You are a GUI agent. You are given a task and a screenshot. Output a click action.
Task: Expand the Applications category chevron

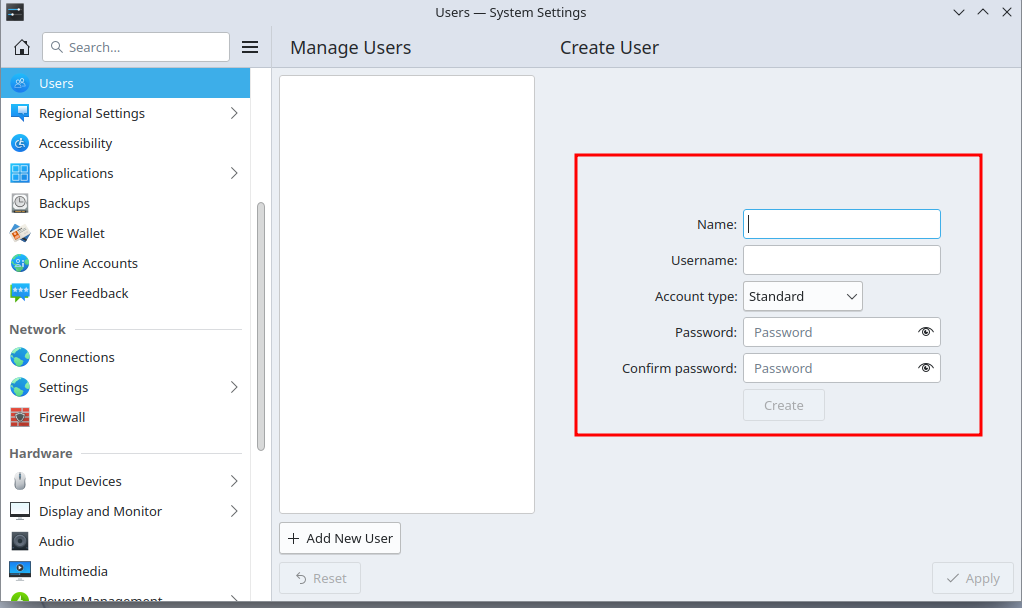point(234,173)
